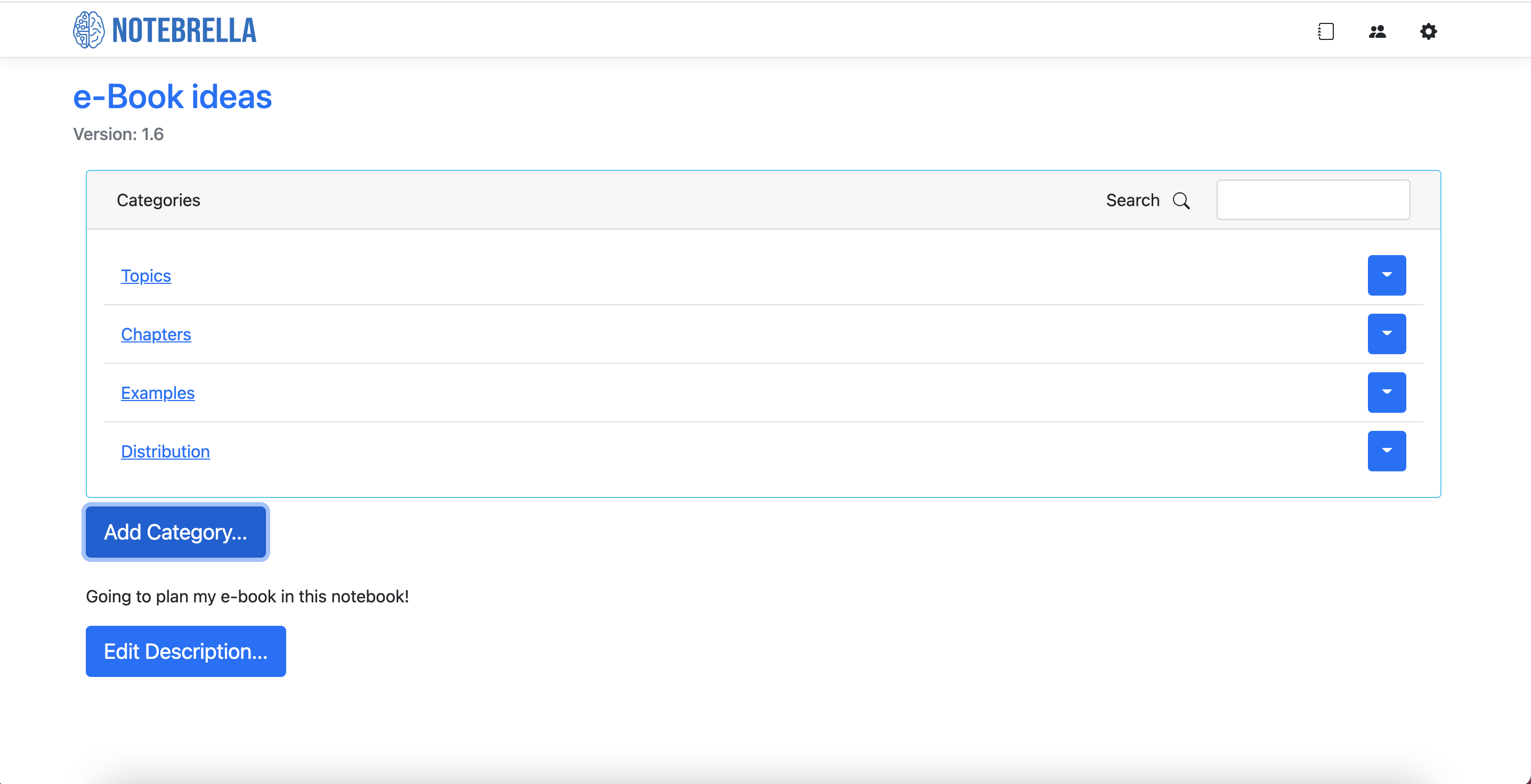Expand the Chapters category dropdown

coord(1386,334)
